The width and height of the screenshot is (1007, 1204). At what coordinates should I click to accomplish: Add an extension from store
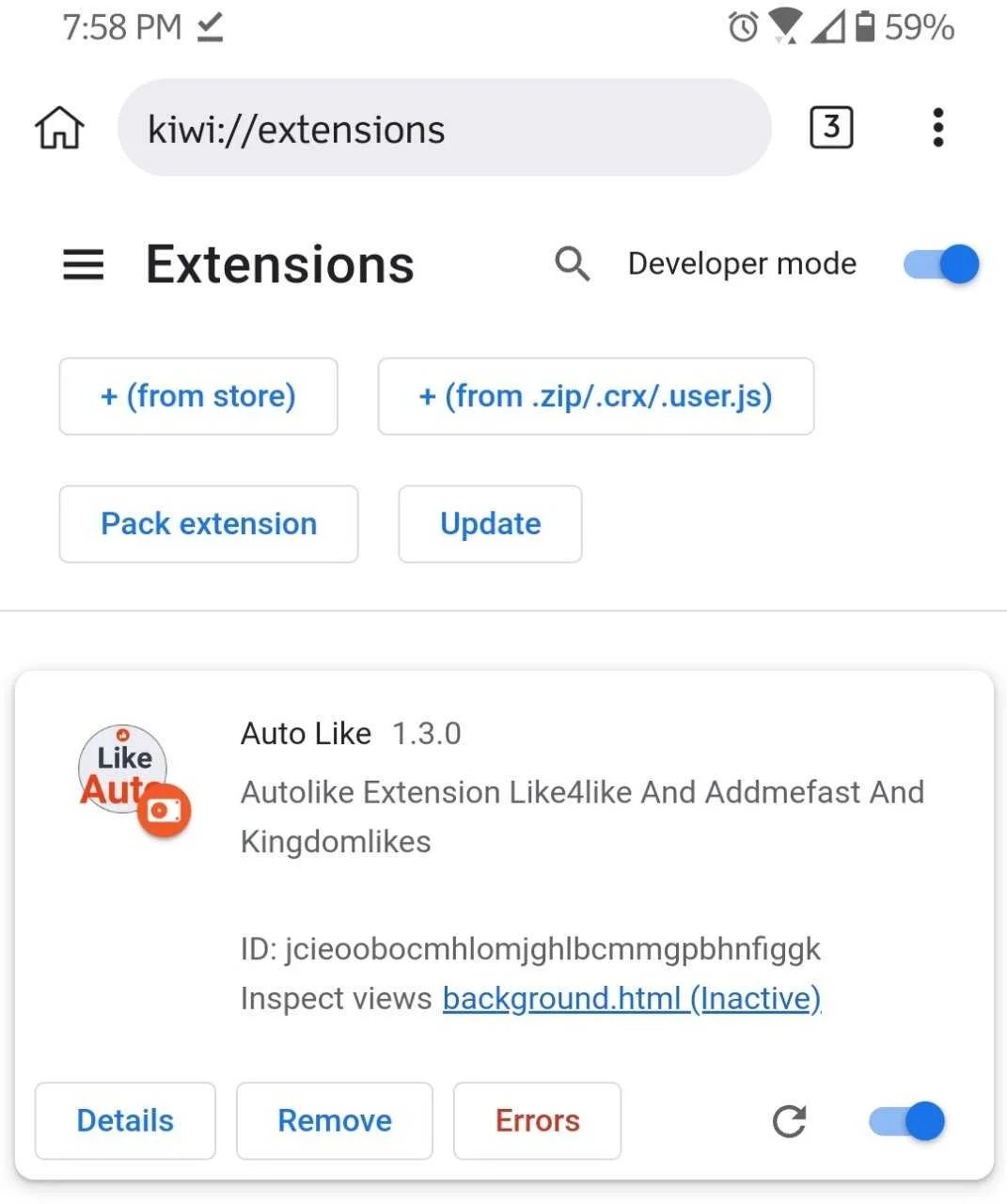coord(198,396)
